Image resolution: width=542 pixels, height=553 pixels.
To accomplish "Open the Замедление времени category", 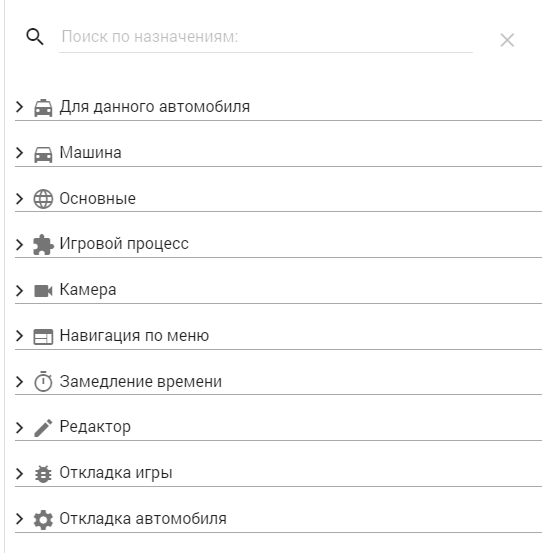I will click(x=278, y=381).
